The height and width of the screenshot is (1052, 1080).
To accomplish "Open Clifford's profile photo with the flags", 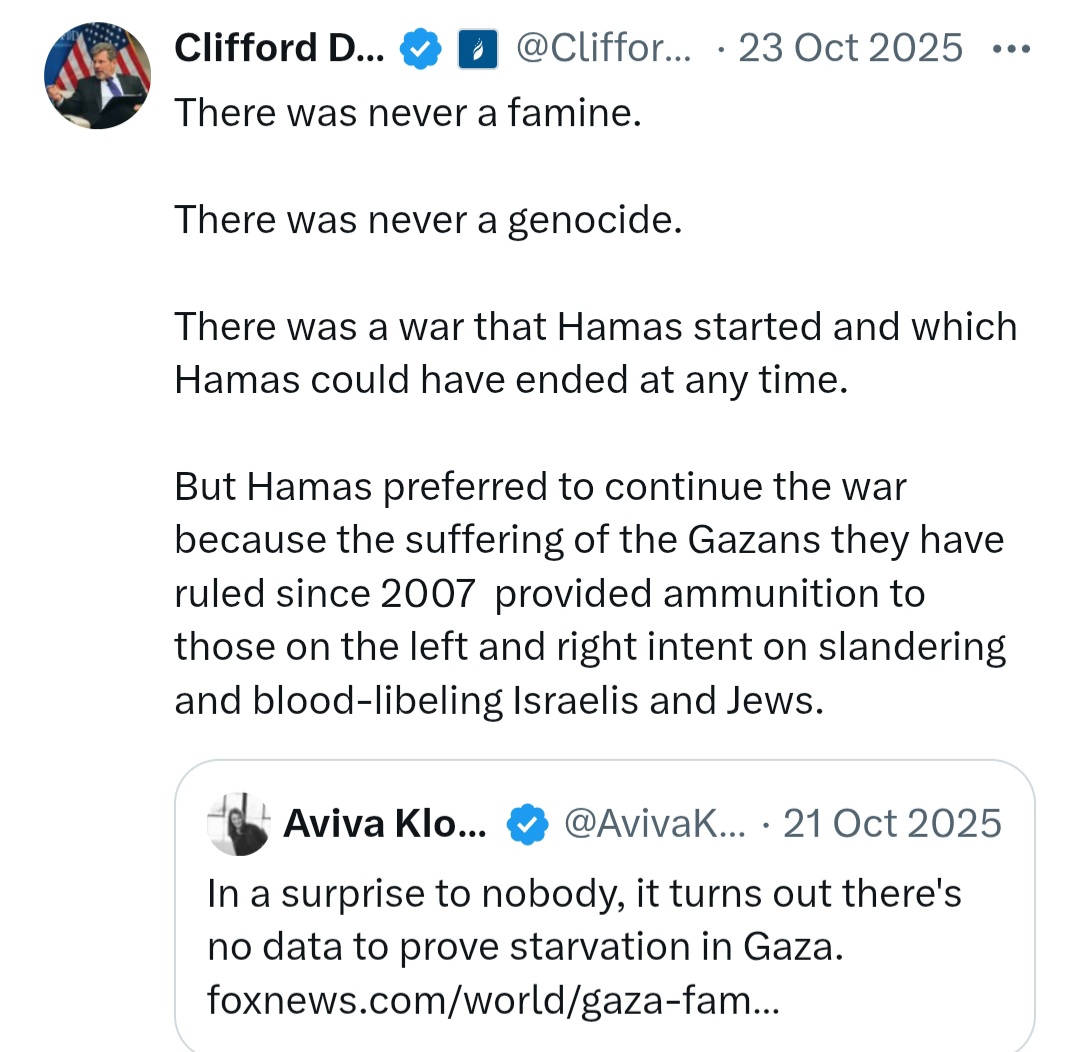I will coord(97,75).
